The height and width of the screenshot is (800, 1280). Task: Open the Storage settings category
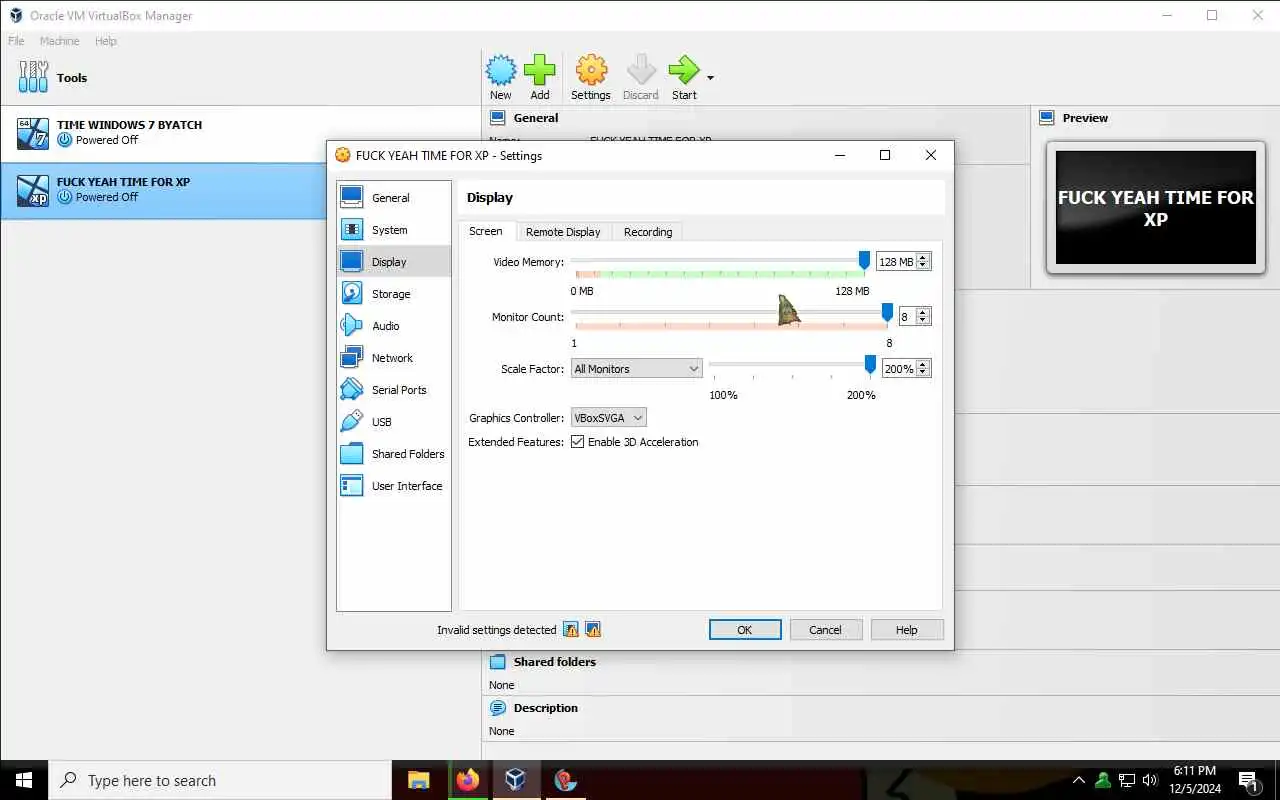click(394, 294)
